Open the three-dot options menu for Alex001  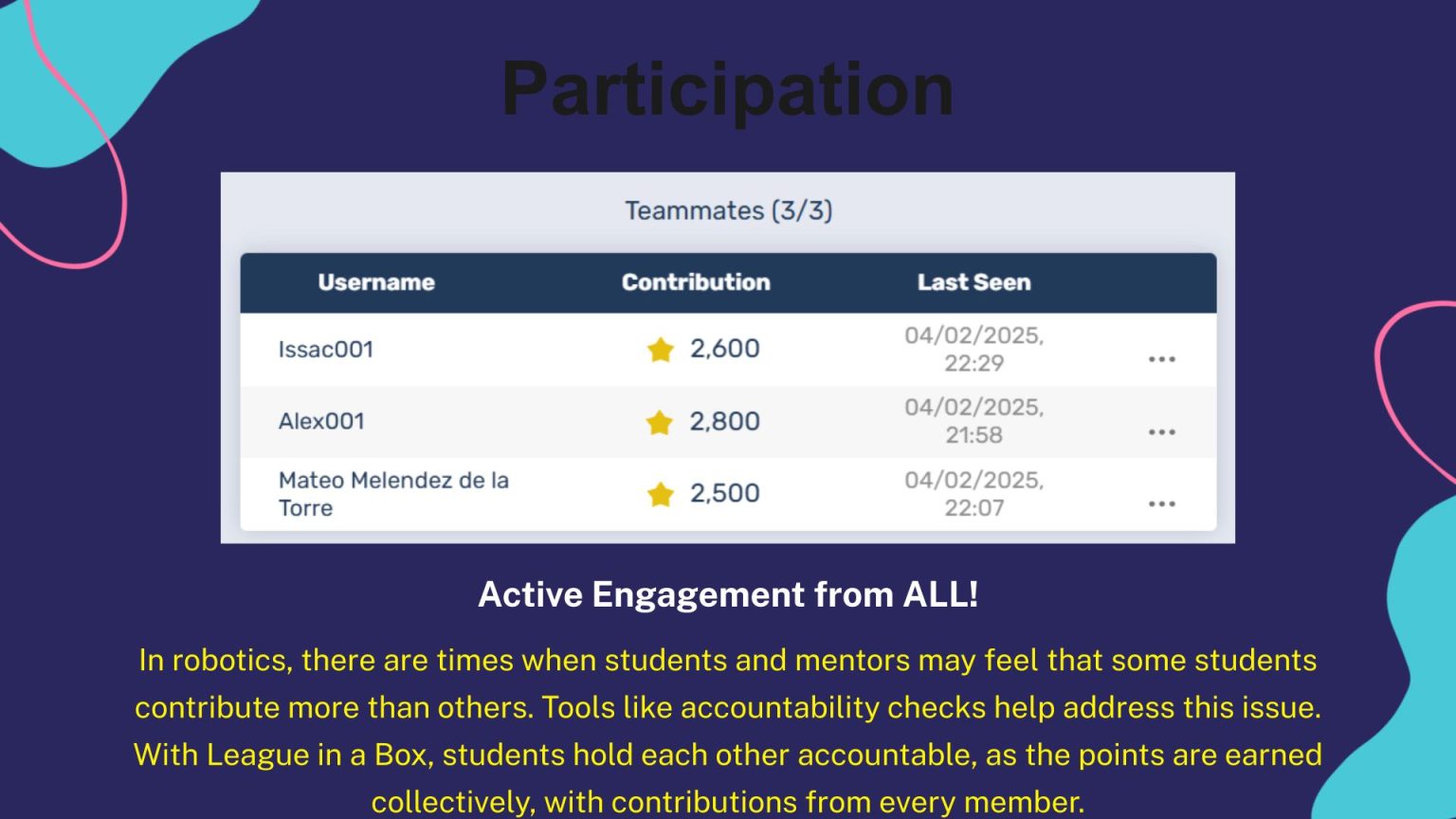1161,432
